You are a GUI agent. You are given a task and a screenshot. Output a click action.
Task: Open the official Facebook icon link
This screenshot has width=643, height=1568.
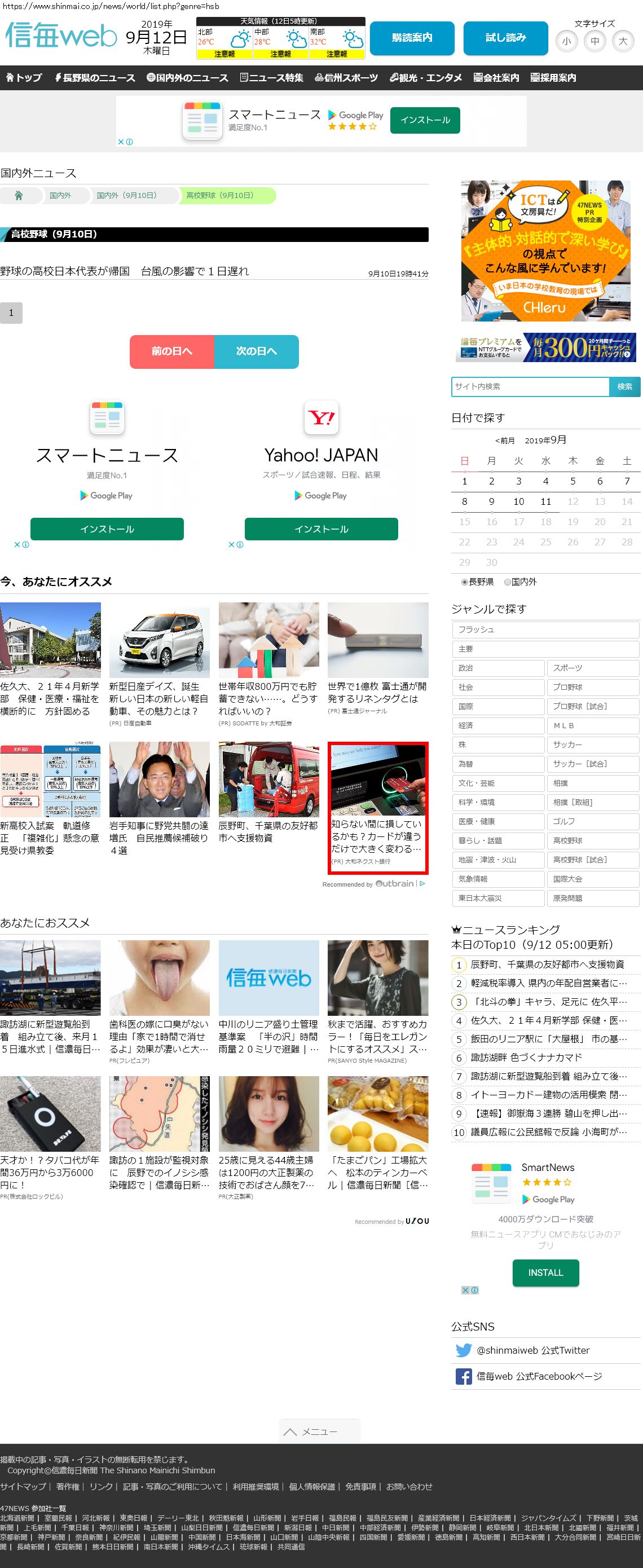click(x=464, y=1376)
